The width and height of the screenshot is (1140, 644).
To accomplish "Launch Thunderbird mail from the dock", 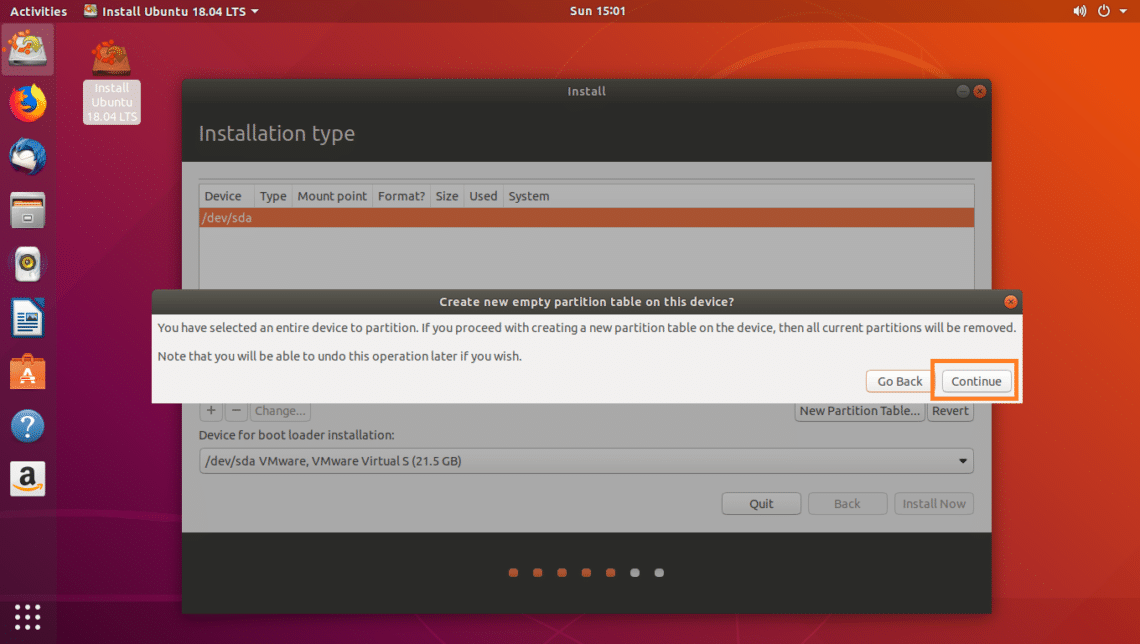I will [x=28, y=157].
